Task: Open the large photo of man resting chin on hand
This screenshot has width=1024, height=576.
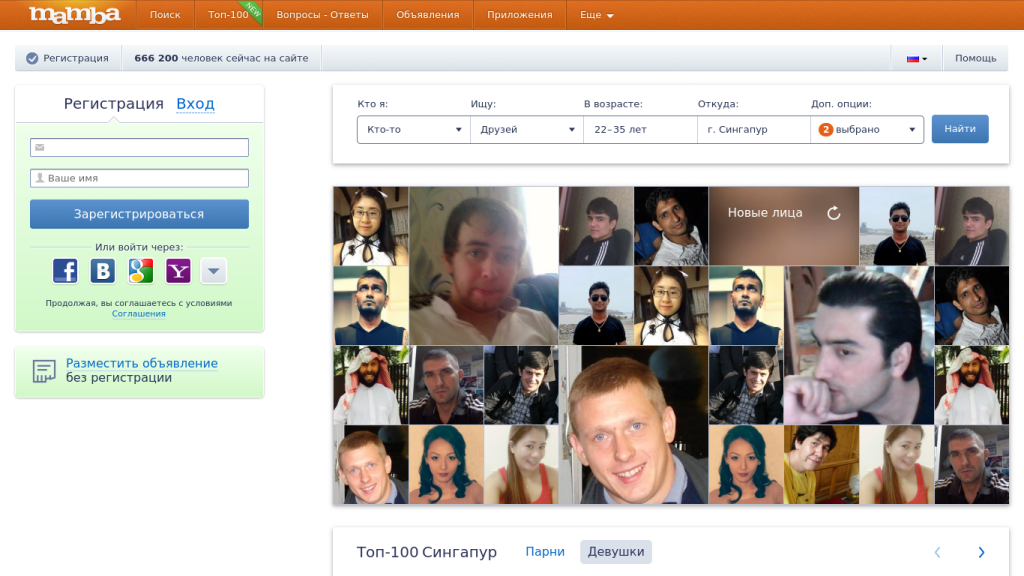Action: [x=859, y=345]
